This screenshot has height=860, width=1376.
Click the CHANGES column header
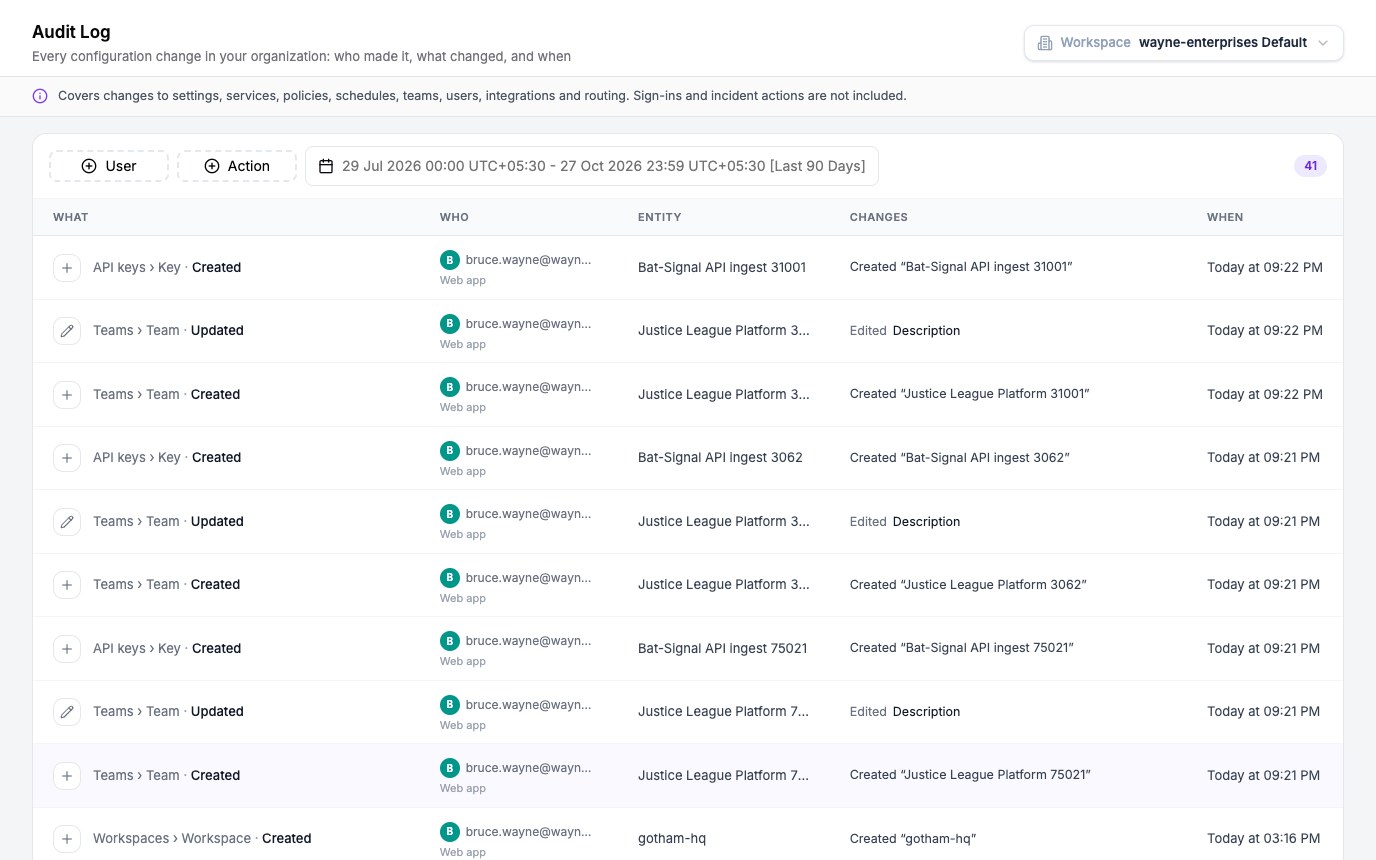pos(879,217)
